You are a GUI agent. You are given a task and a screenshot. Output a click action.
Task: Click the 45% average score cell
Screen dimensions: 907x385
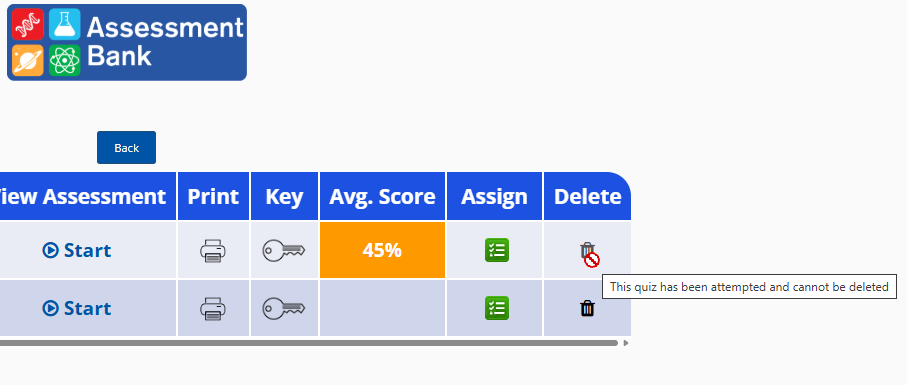pos(382,250)
